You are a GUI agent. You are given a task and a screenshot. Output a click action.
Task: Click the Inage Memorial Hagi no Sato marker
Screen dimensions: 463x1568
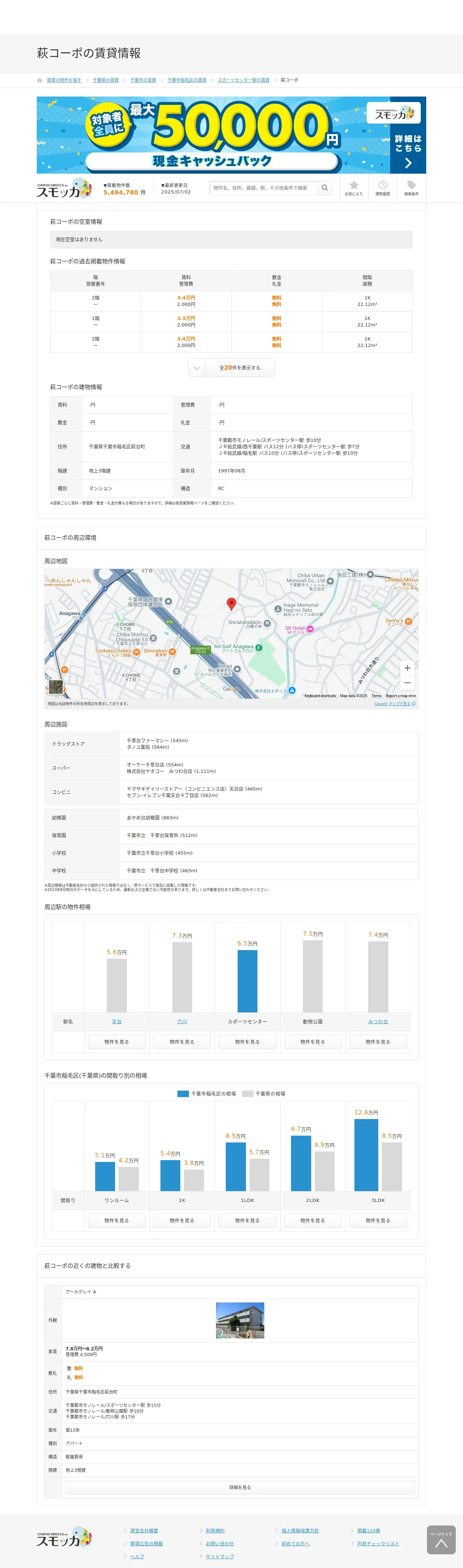click(278, 609)
